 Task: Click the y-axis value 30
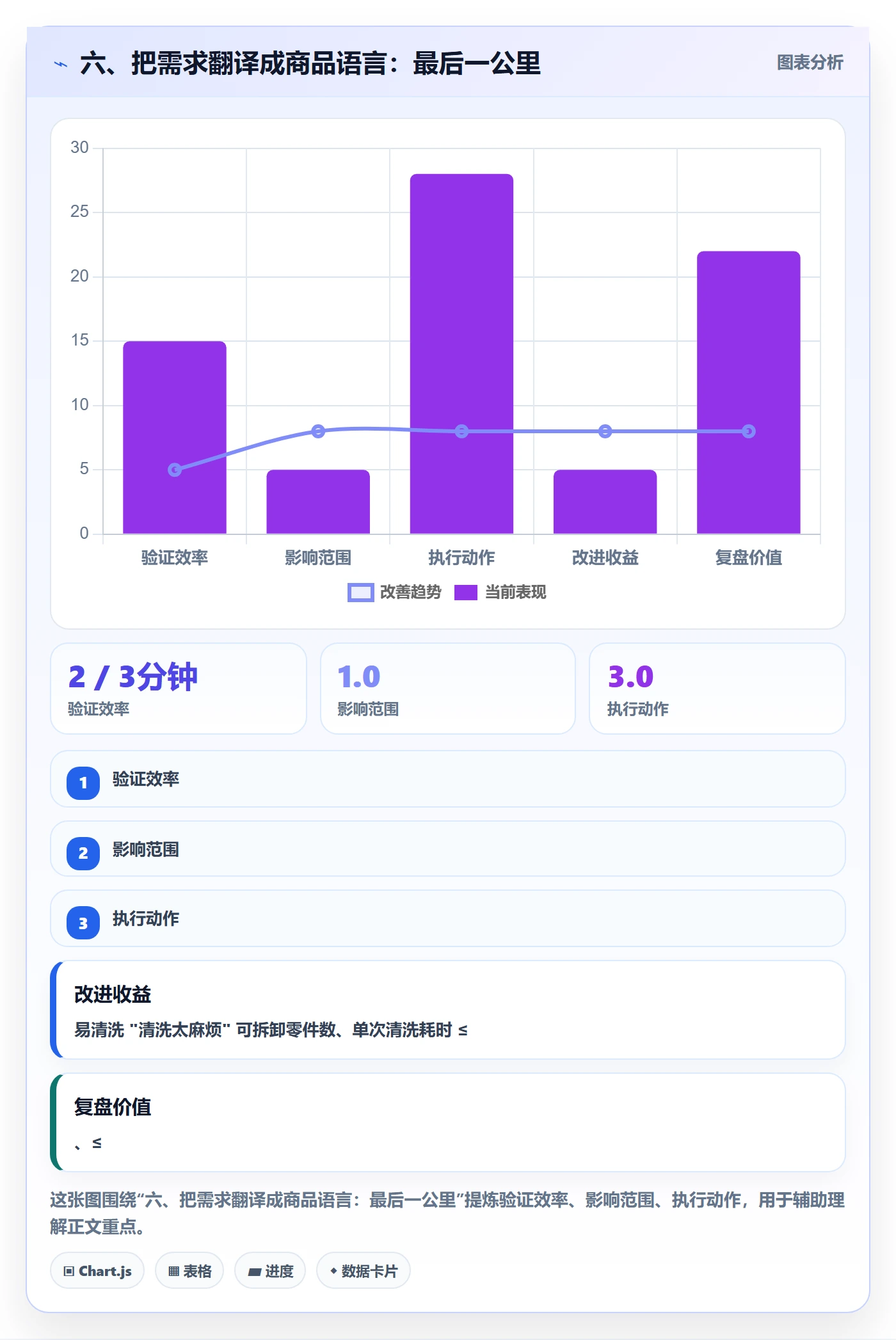click(x=79, y=148)
